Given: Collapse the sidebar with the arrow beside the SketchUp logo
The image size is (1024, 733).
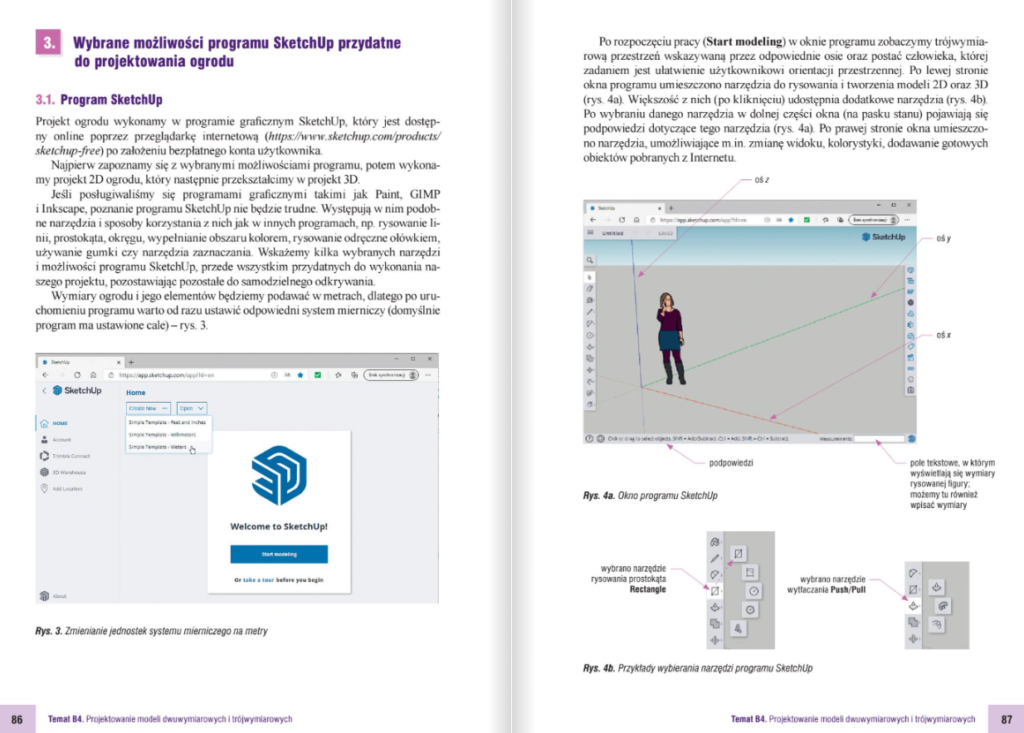Looking at the screenshot, I should [44, 391].
